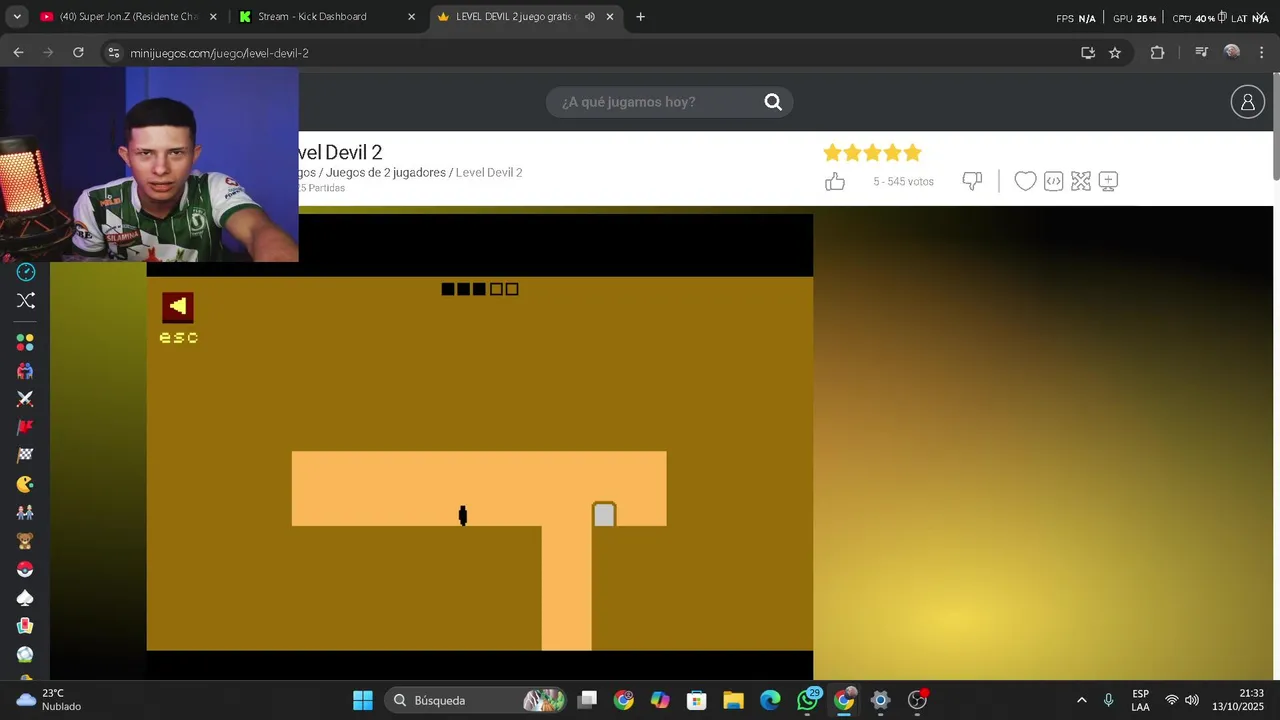This screenshot has width=1280, height=720.
Task: Open the site information icon in address bar
Action: pos(113,53)
